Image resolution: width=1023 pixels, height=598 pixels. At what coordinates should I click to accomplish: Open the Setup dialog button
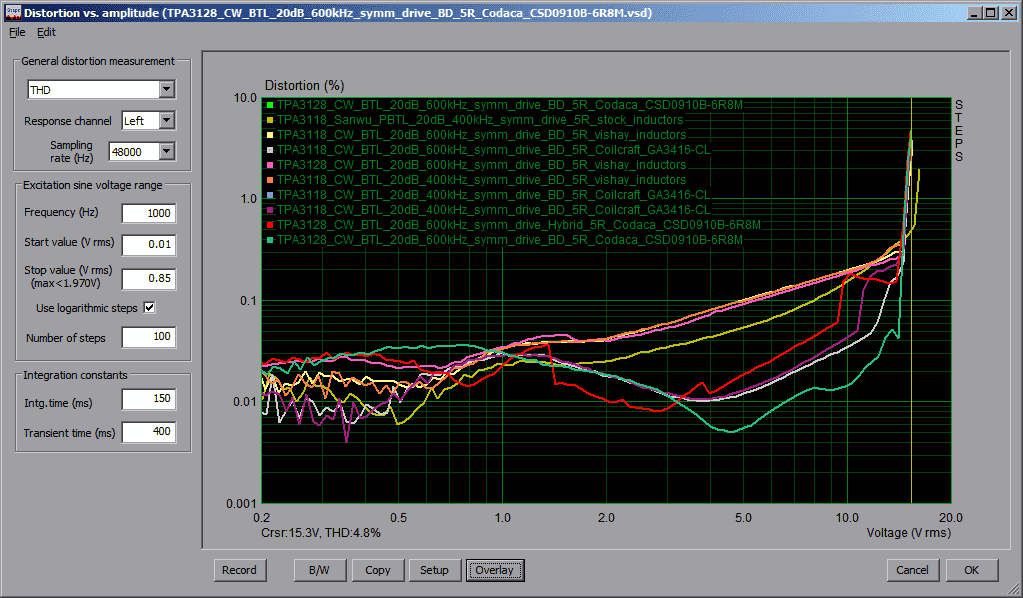point(434,570)
